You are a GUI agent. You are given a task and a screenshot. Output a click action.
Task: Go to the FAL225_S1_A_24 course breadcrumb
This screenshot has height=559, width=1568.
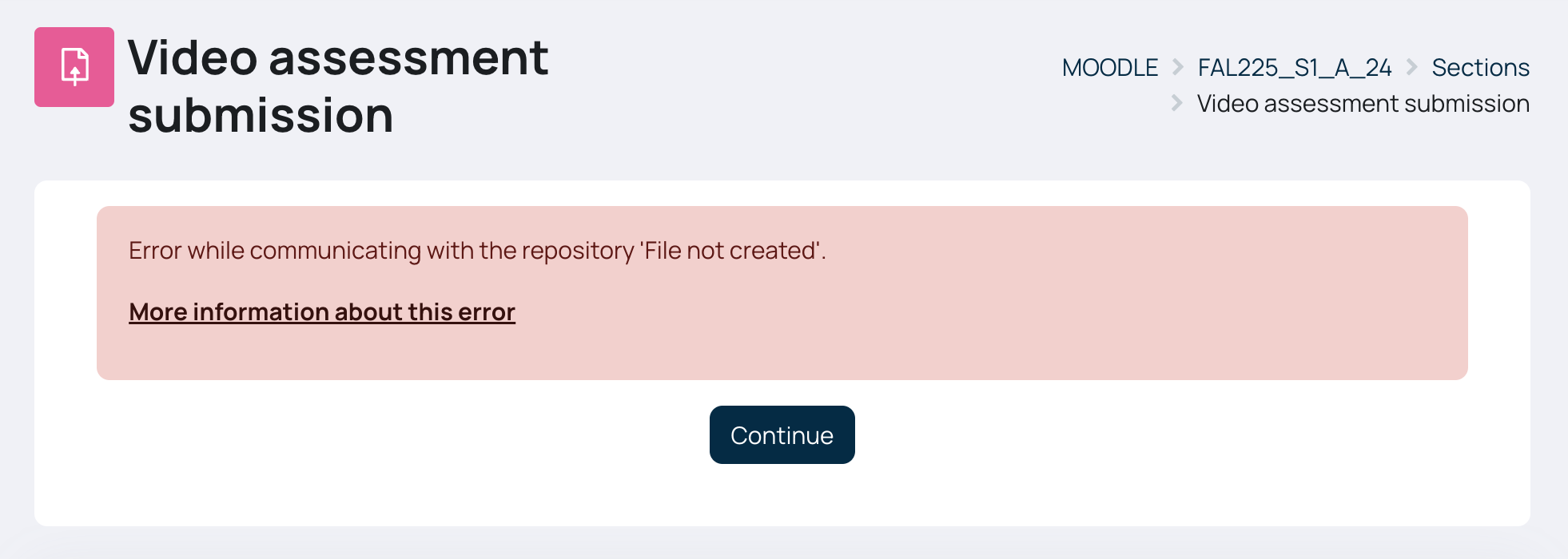pos(1294,68)
